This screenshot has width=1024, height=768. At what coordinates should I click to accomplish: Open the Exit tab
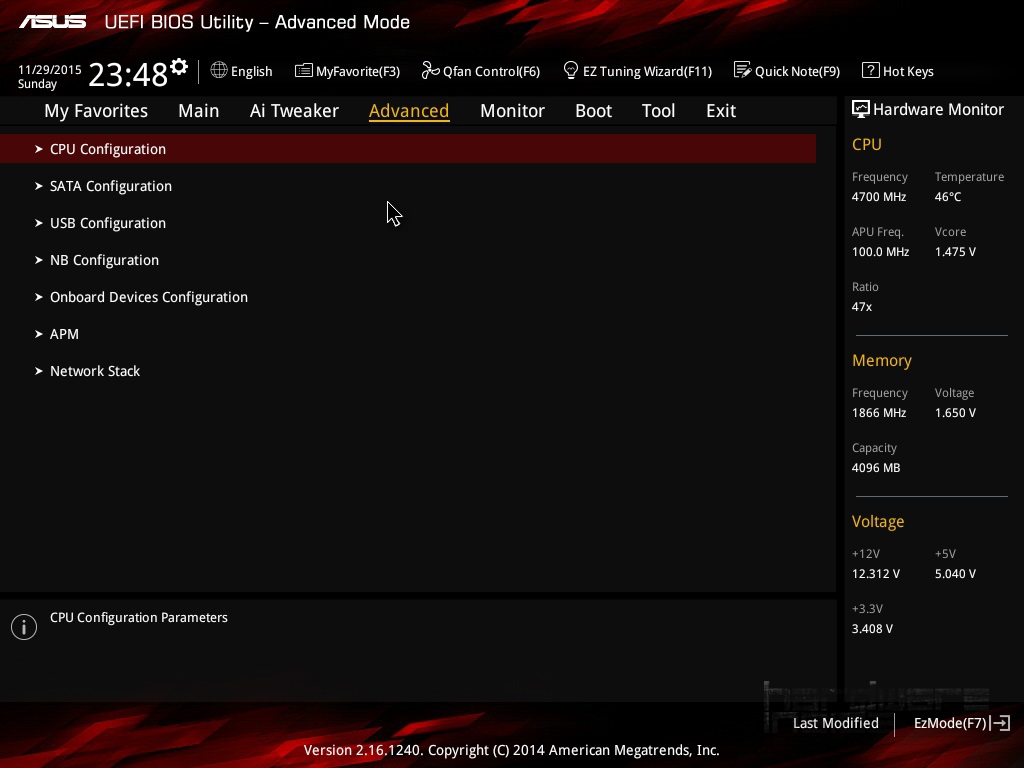pyautogui.click(x=721, y=111)
